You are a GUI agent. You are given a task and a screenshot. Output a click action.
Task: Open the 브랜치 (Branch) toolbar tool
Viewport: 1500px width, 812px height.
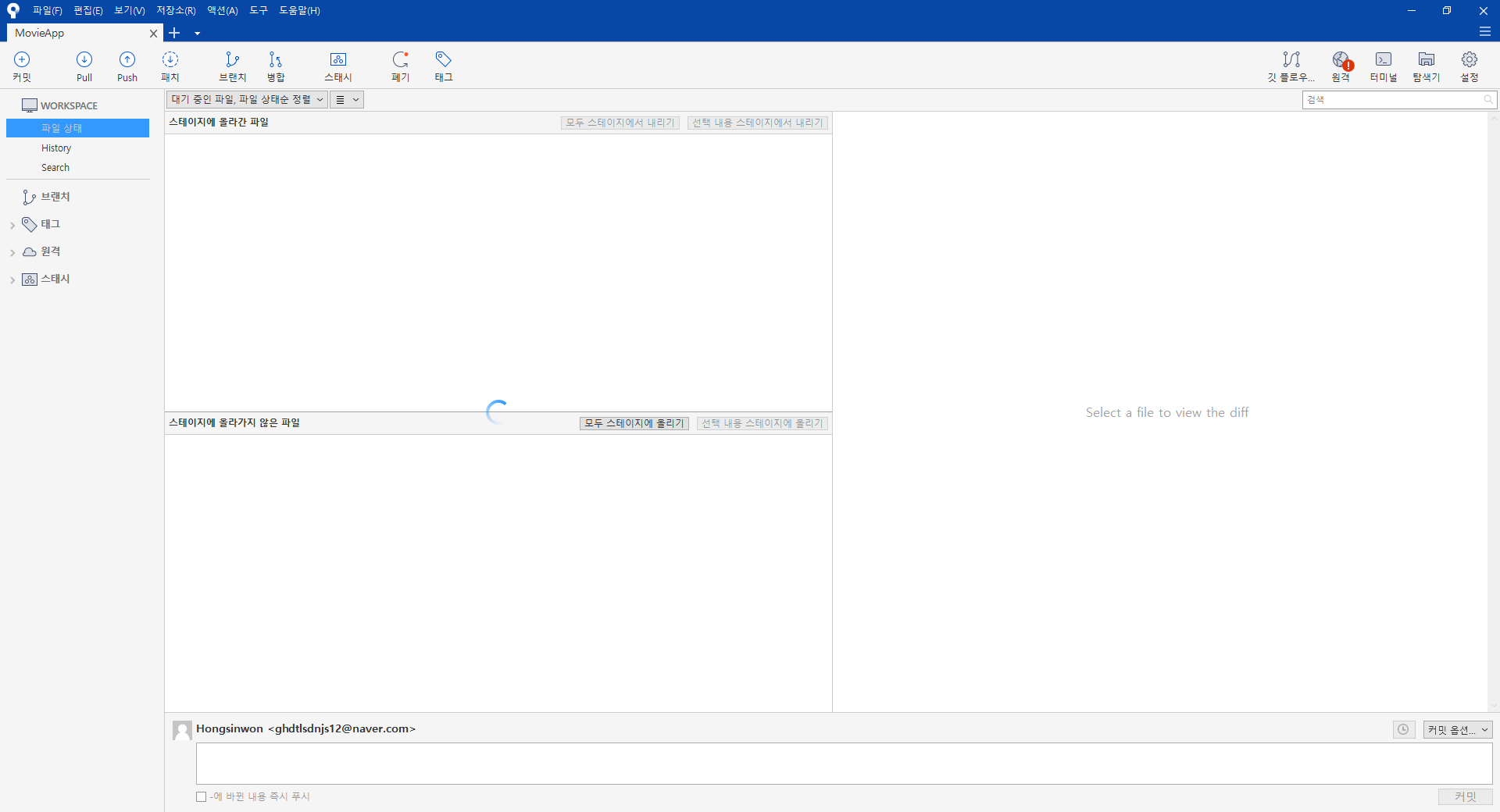(x=233, y=66)
